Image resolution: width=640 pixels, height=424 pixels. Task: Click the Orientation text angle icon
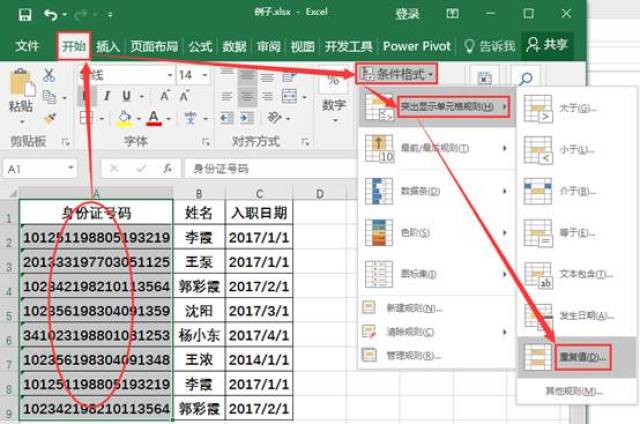click(x=274, y=118)
